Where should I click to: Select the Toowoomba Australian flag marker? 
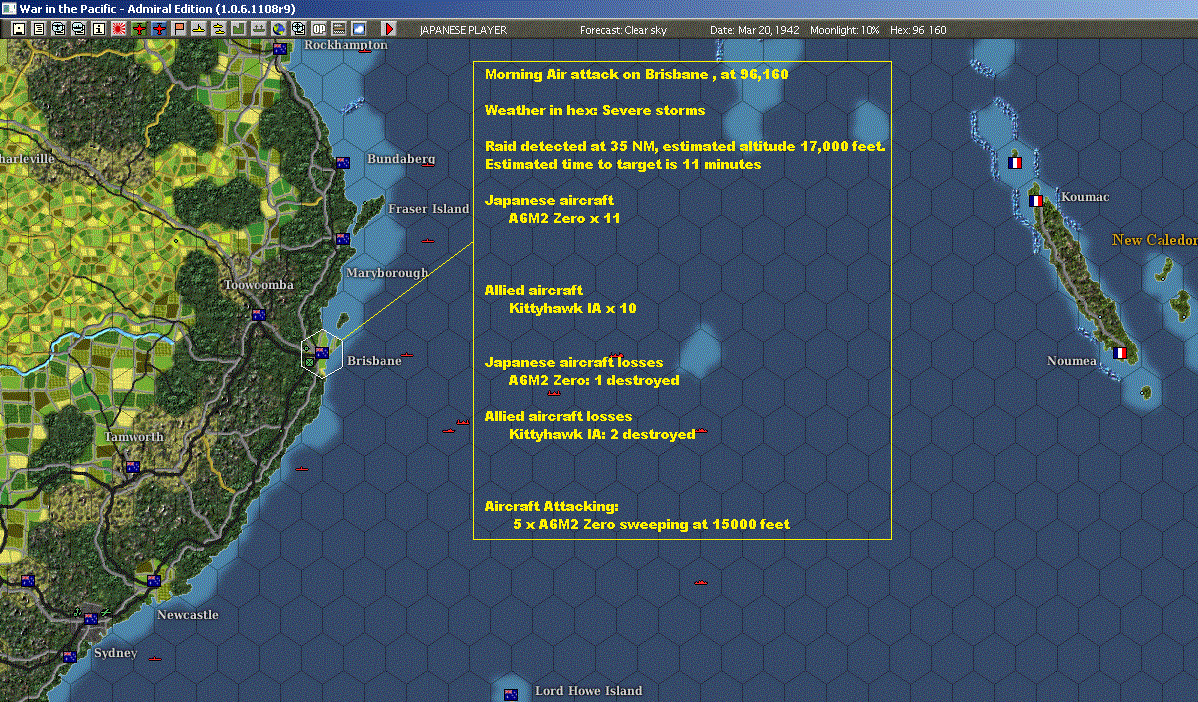click(258, 315)
